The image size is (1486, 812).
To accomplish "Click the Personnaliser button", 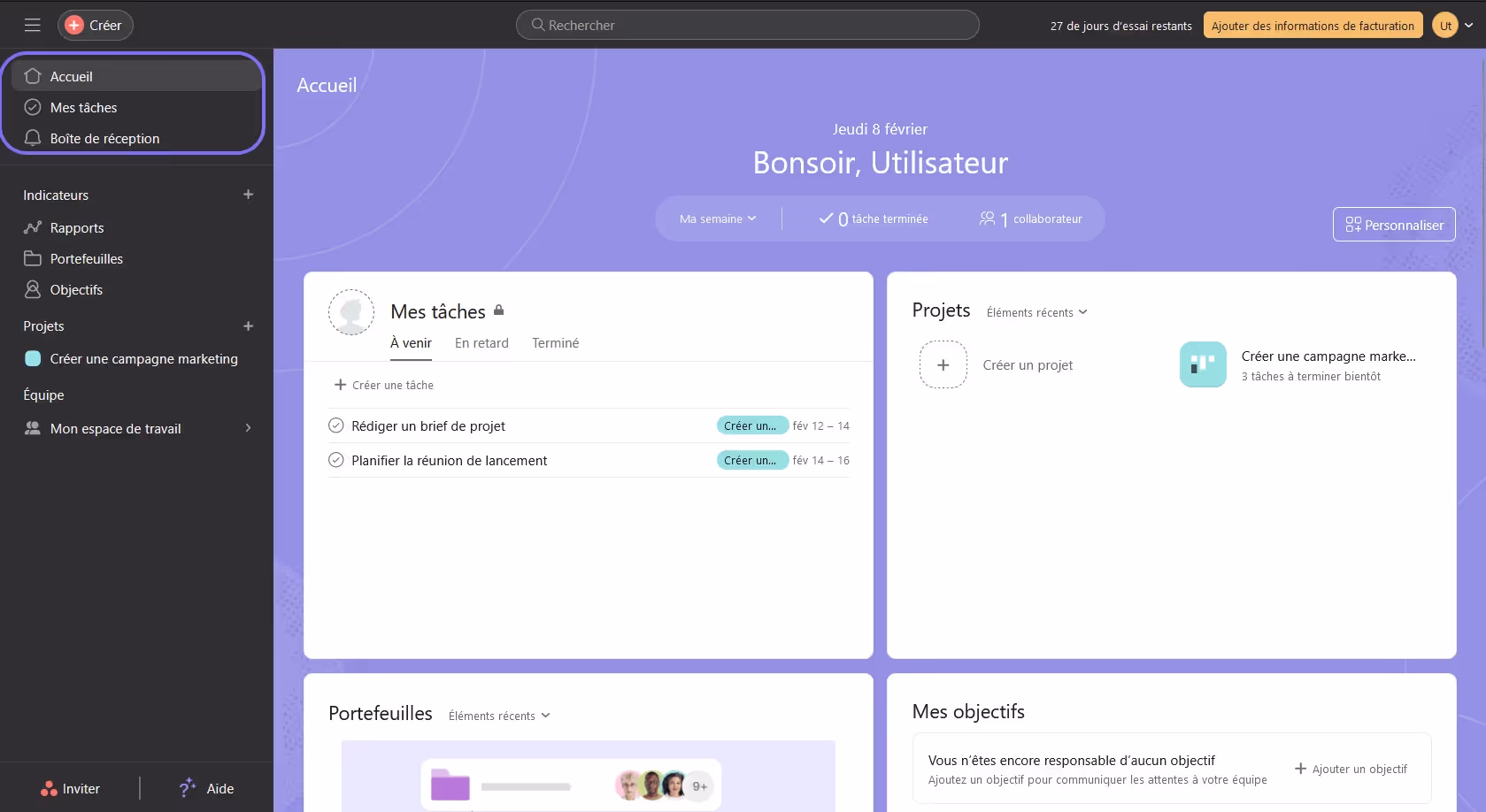I will (x=1394, y=225).
